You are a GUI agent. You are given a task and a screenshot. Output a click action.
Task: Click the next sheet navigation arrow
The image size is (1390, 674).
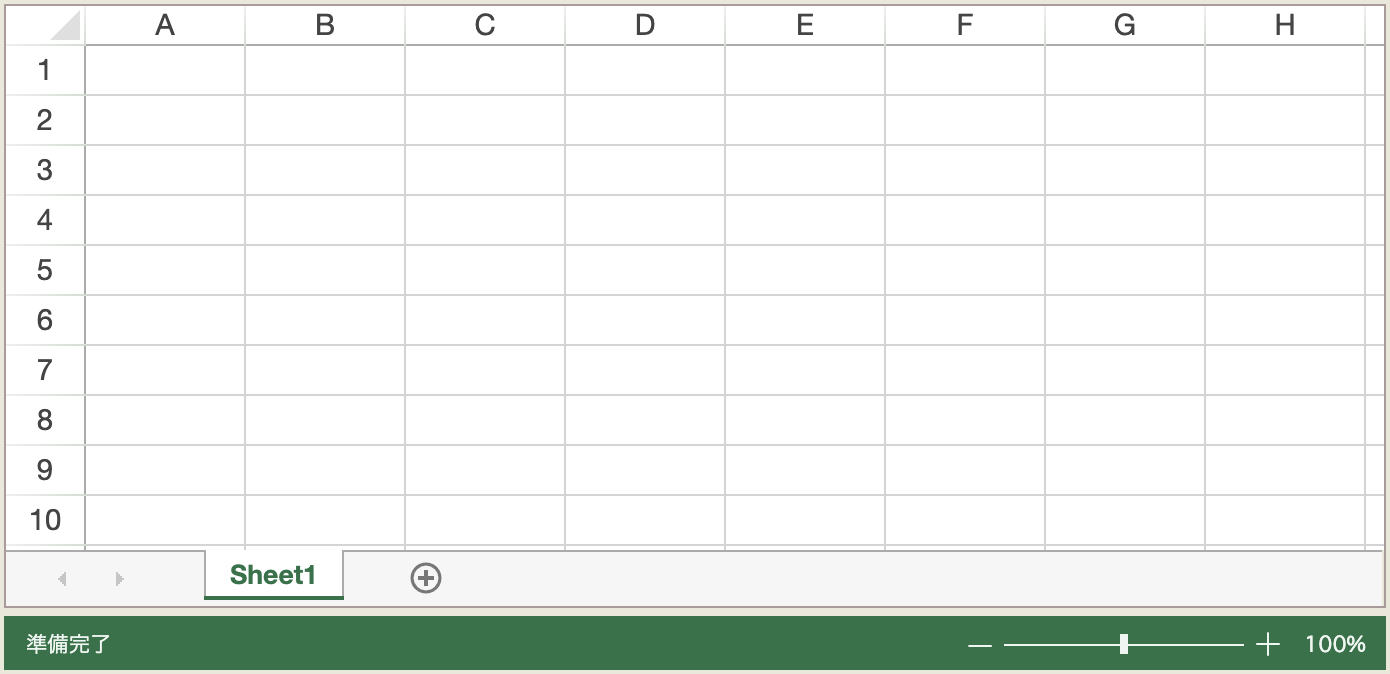point(120,578)
